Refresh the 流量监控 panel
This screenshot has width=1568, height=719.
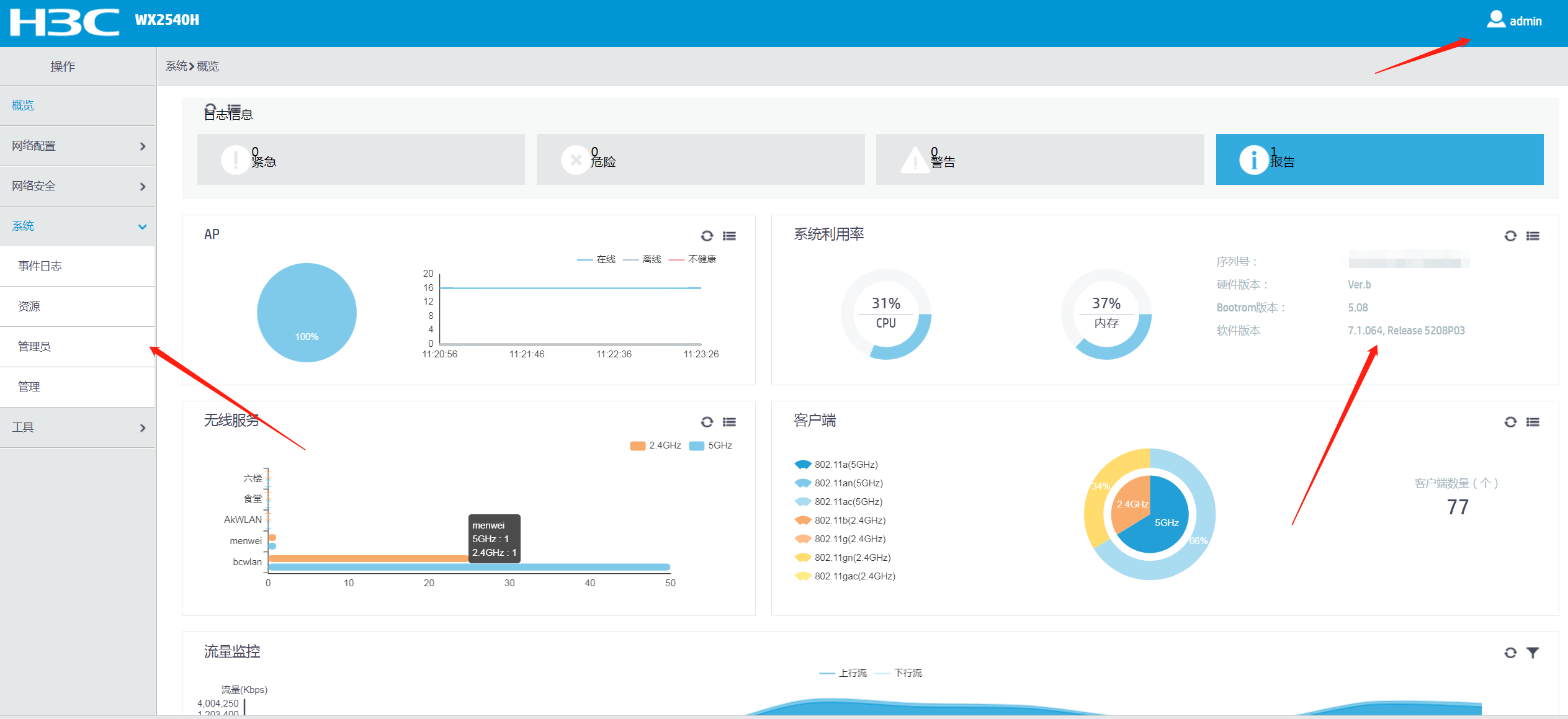point(1510,653)
